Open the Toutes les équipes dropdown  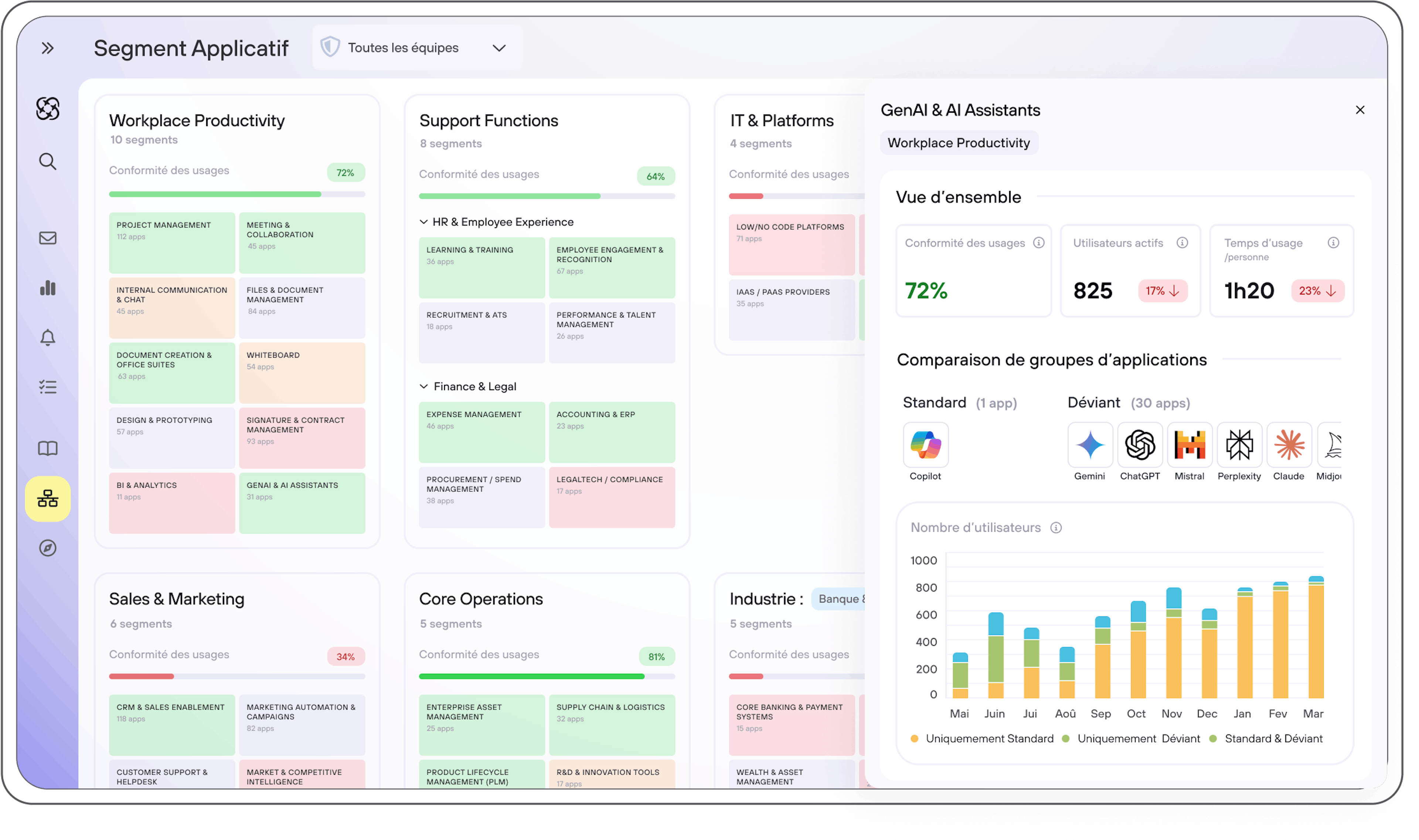coord(416,48)
